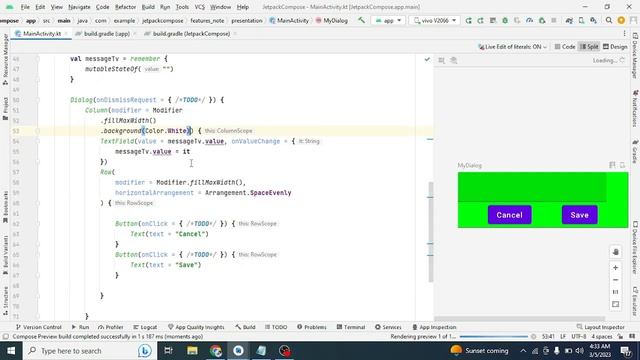This screenshot has width=640, height=360.
Task: Click the LF line separator status item
Action: pyautogui.click(x=563, y=337)
